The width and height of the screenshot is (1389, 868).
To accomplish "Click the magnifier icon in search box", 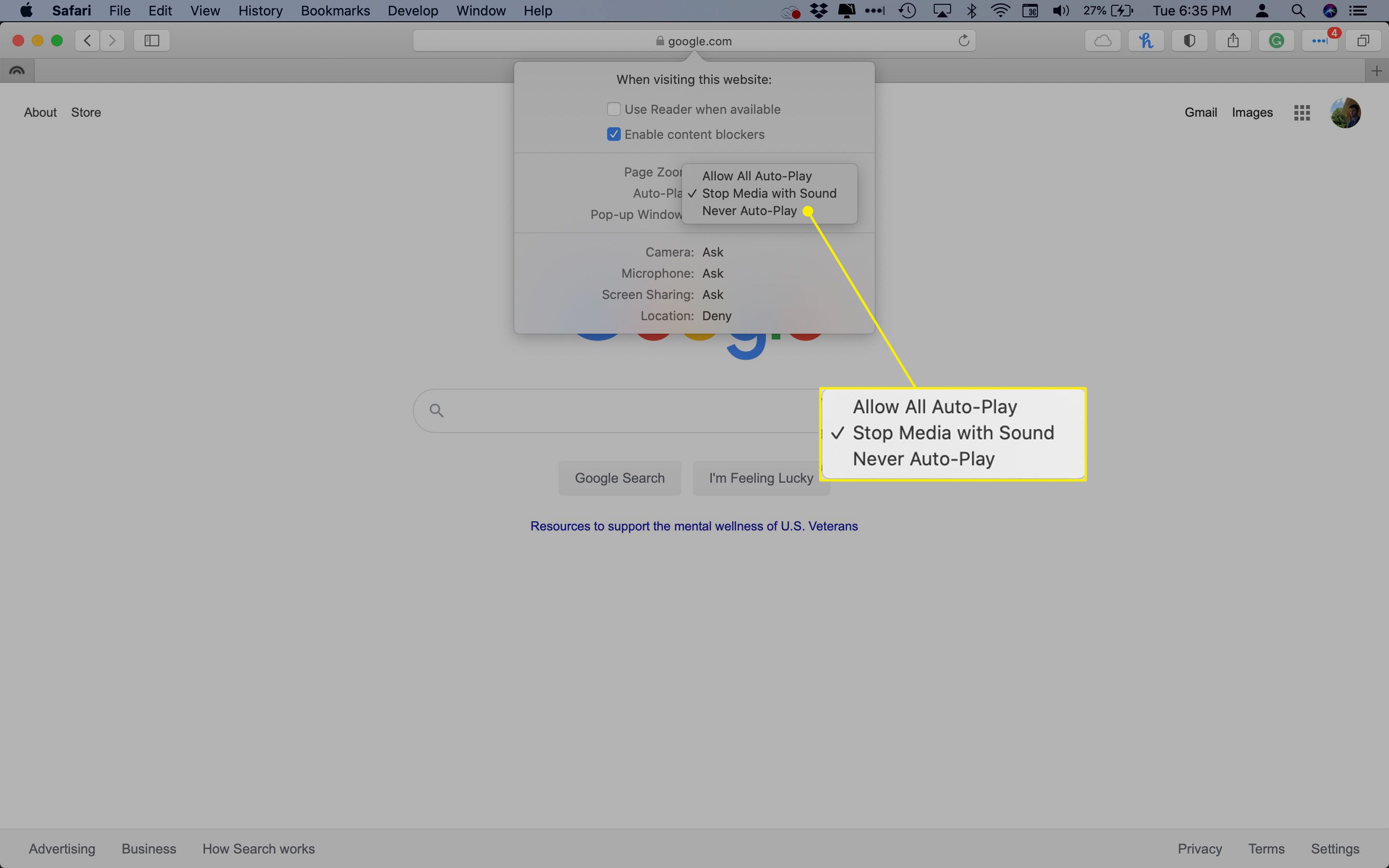I will pyautogui.click(x=436, y=410).
